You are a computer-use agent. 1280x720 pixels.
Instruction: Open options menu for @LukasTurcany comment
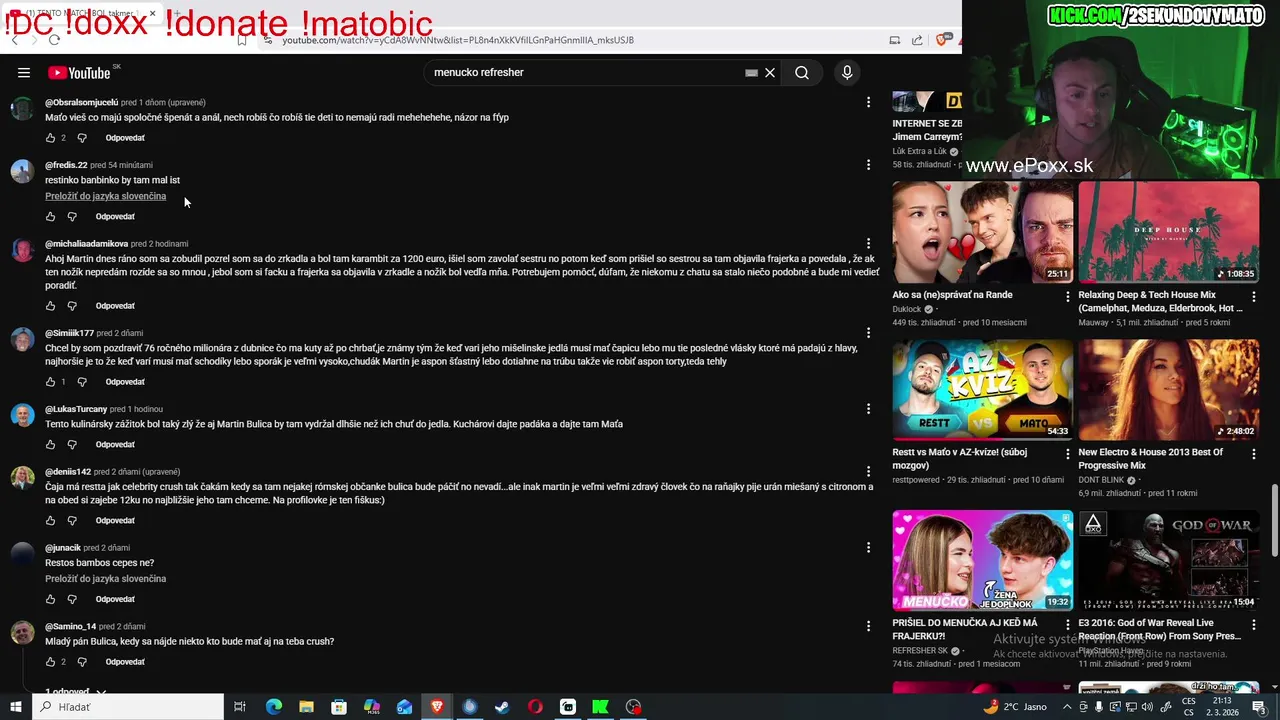pyautogui.click(x=868, y=409)
